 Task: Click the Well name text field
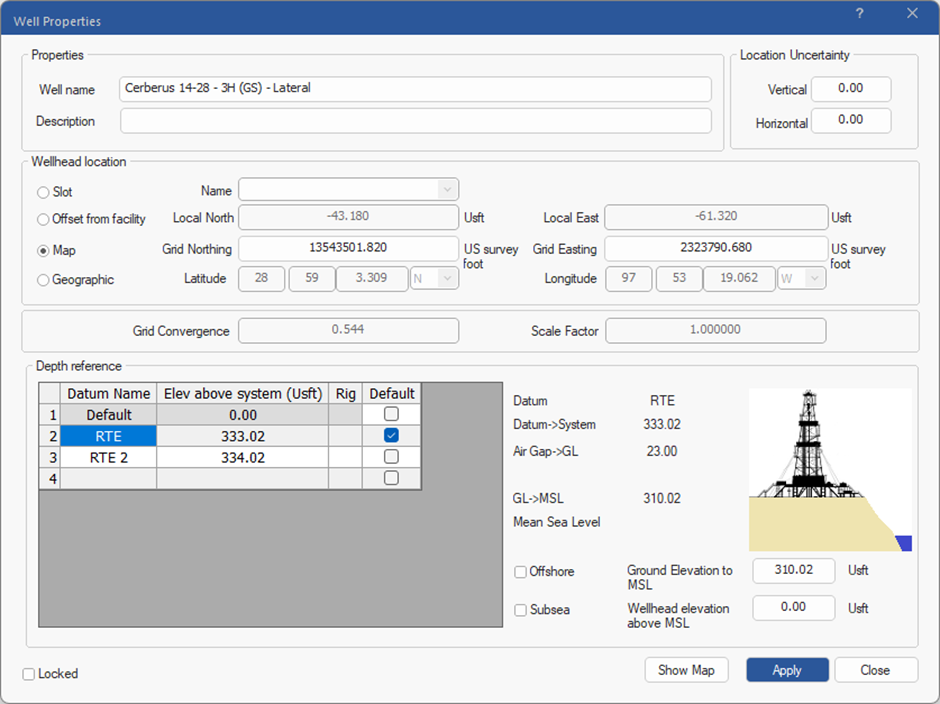click(415, 89)
